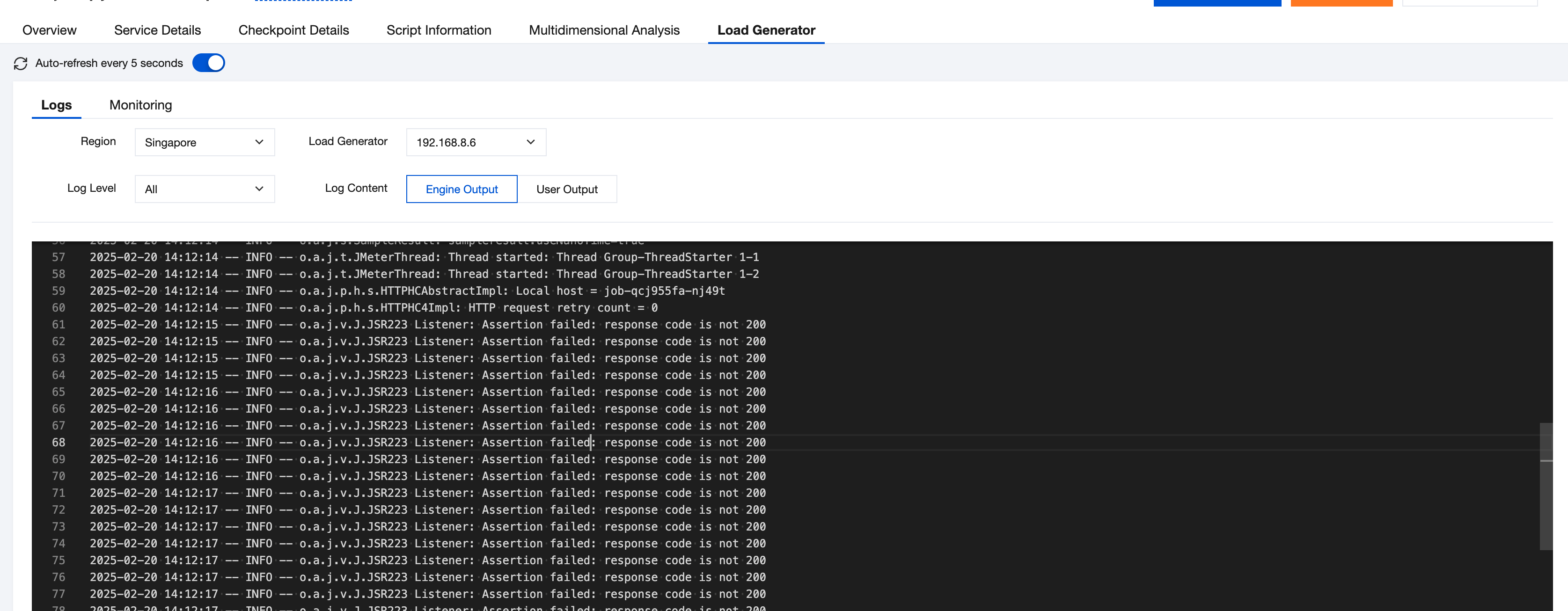Open the Checkpoint Details tab
This screenshot has height=611, width=1568.
293,30
